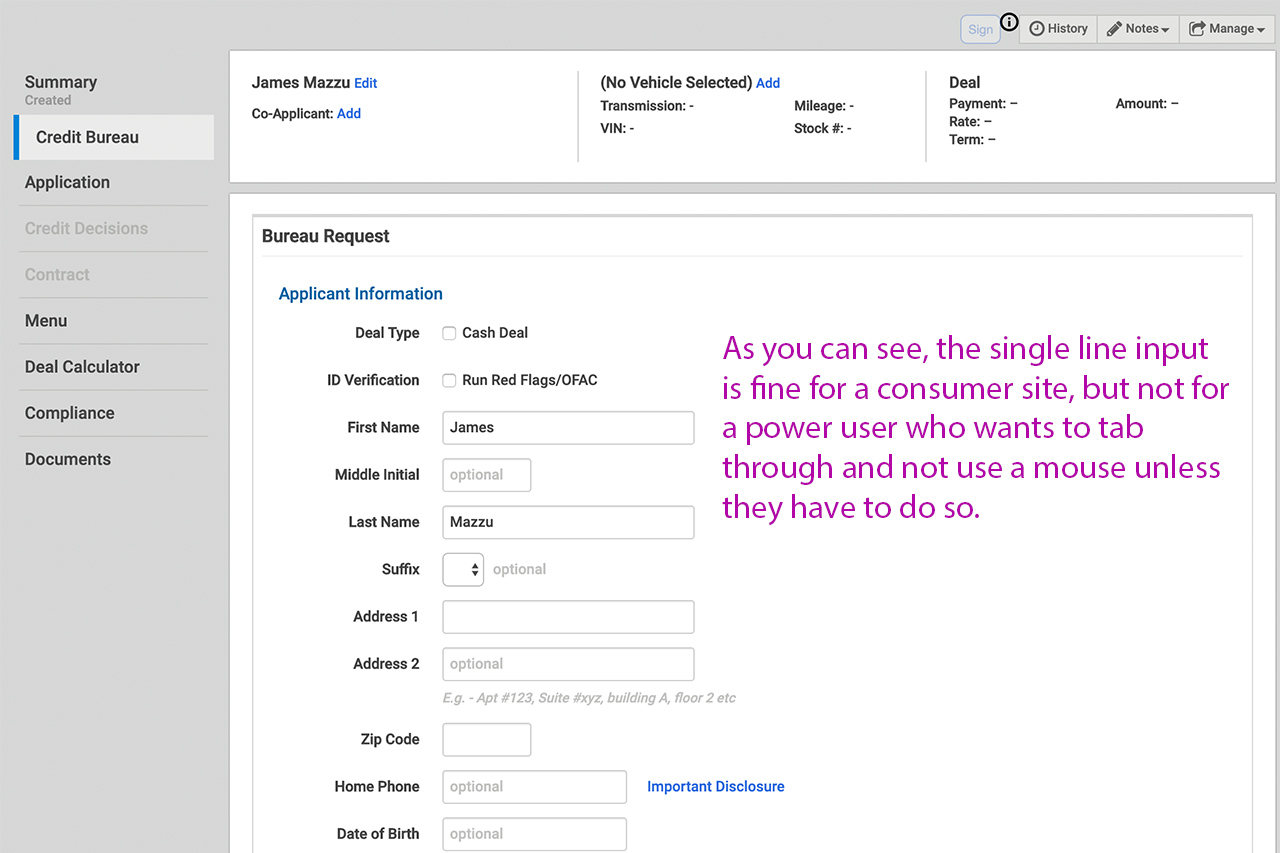
Task: Open the Important Disclosure link
Action: [x=715, y=787]
